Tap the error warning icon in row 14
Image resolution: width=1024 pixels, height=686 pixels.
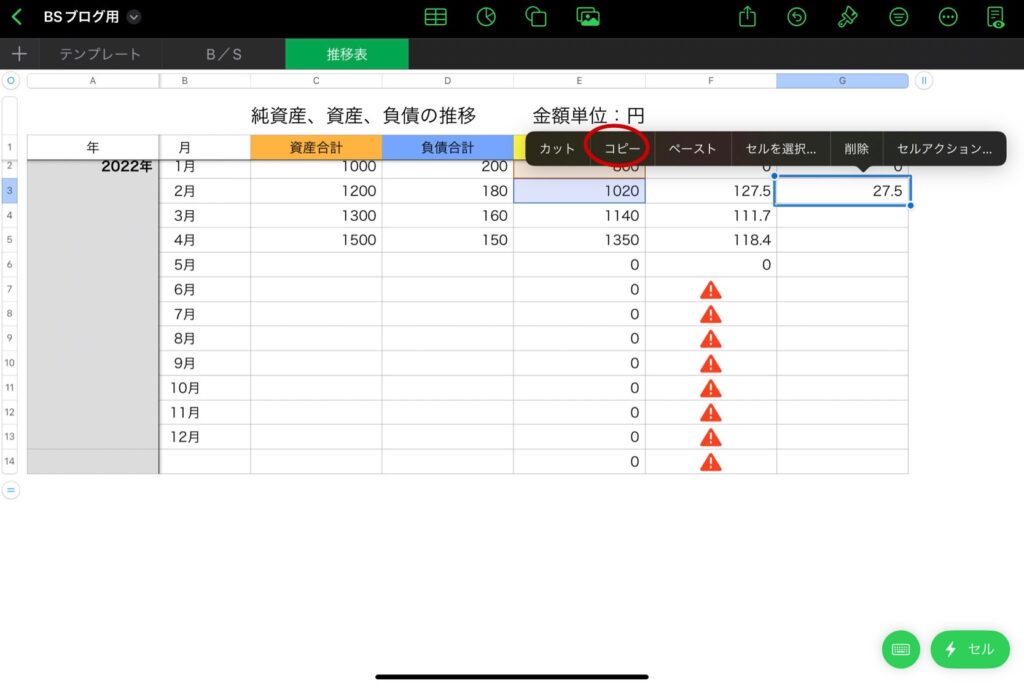(x=711, y=463)
